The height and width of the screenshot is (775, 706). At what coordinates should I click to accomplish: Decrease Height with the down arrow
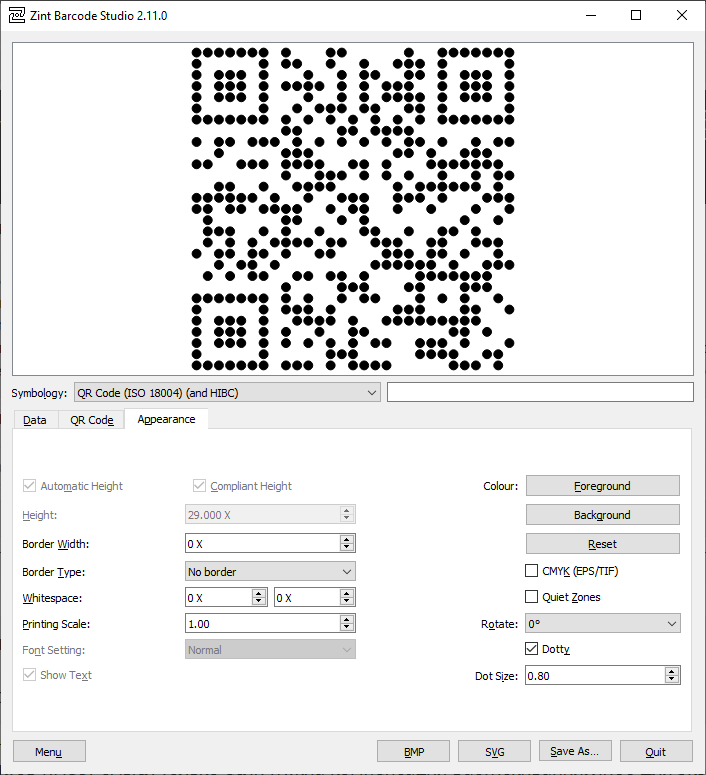(347, 518)
